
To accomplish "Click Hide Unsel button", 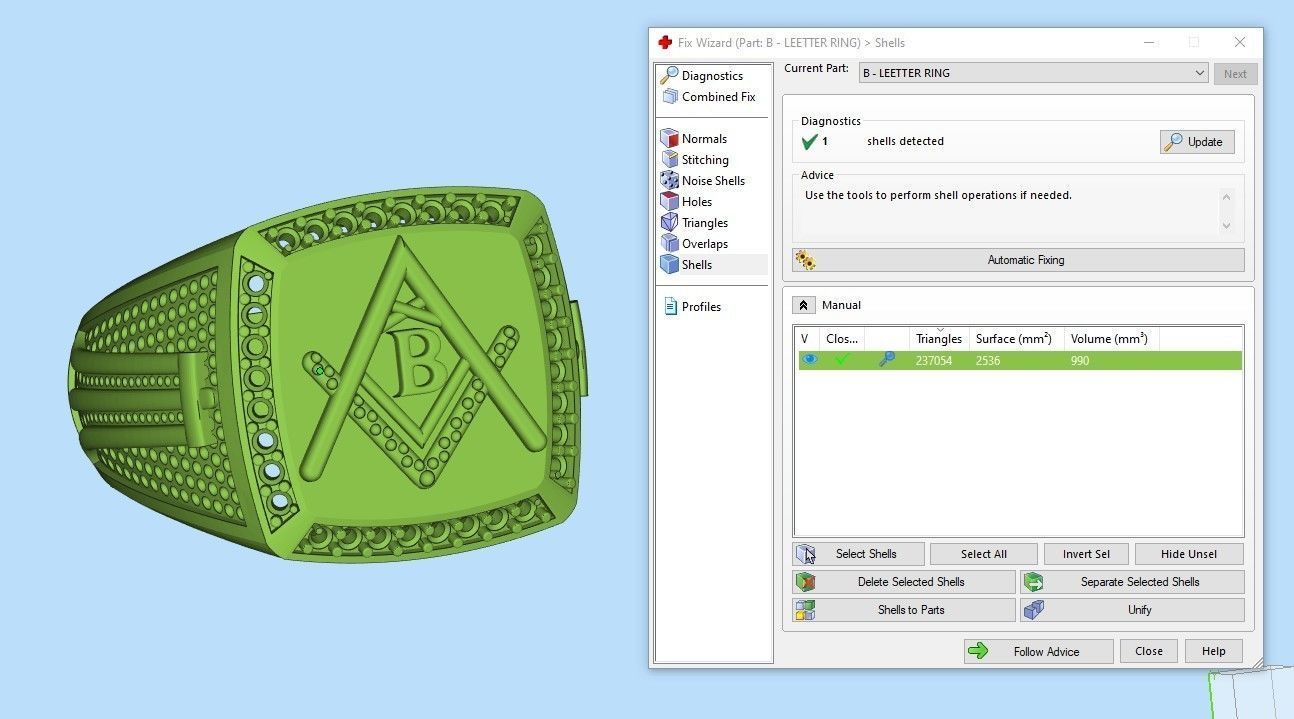I will click(x=1189, y=554).
